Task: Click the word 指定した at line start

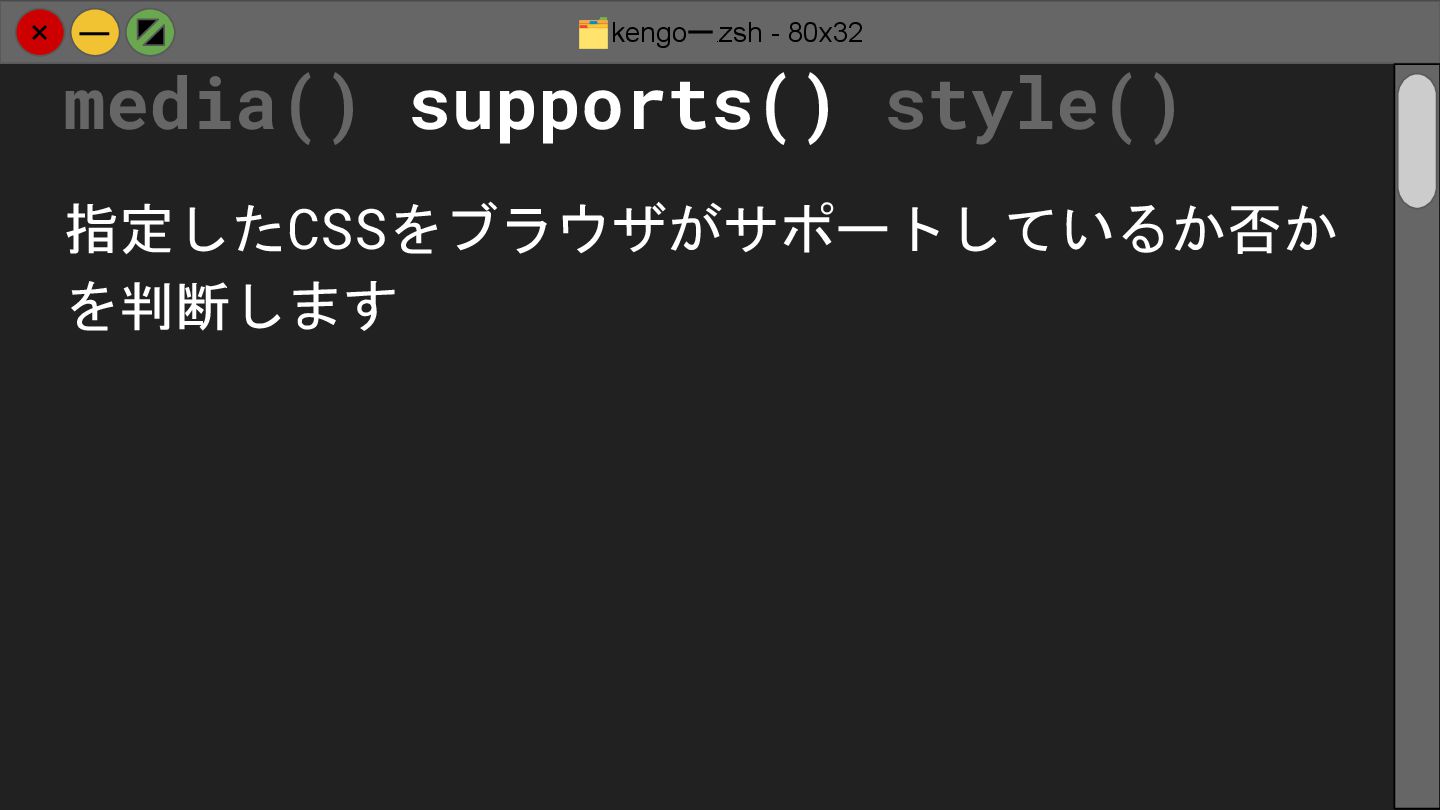Action: point(177,230)
